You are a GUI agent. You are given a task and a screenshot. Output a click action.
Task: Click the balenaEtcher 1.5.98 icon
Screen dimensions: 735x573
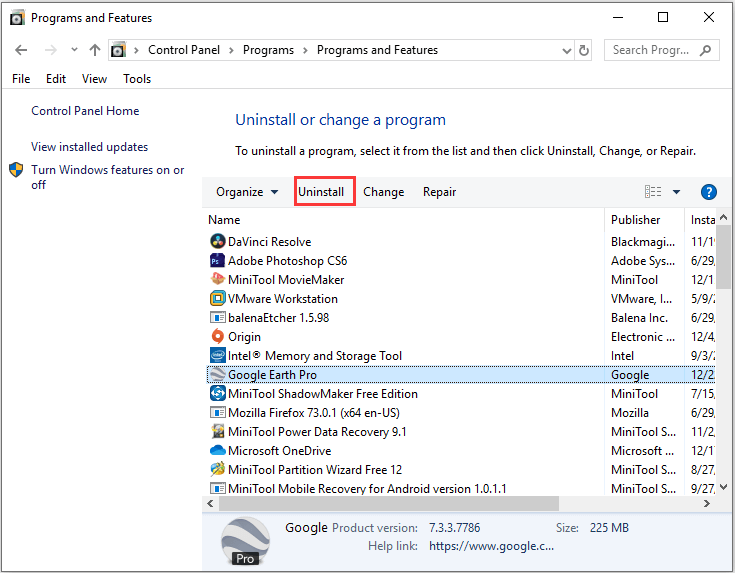click(218, 317)
